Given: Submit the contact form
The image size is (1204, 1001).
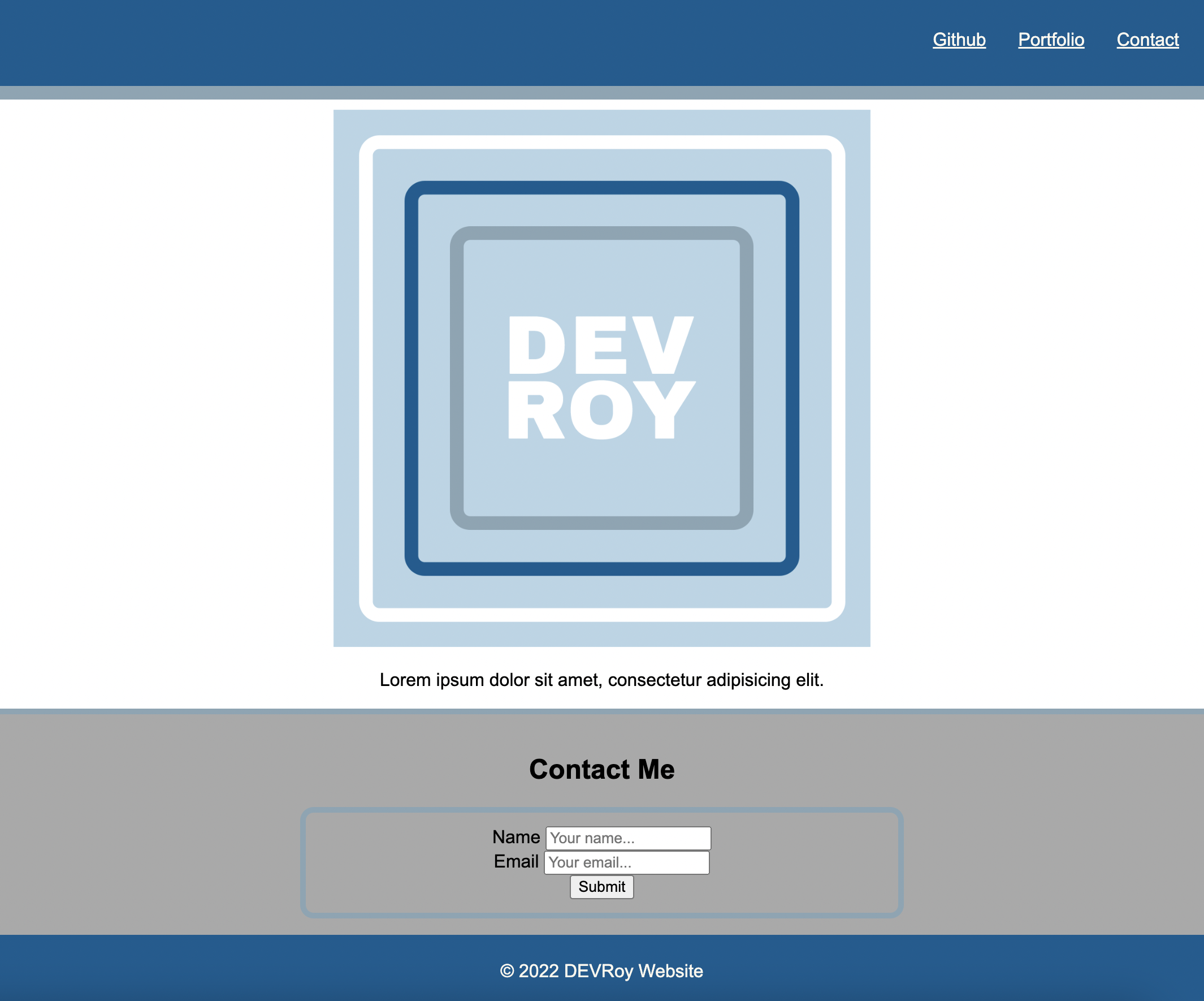Looking at the screenshot, I should click(x=601, y=887).
